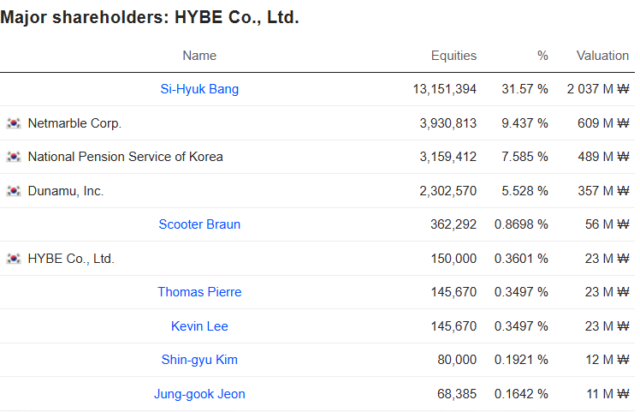This screenshot has width=640, height=412.
Task: Click the 11 M ₩ valuation
Action: 608,394
